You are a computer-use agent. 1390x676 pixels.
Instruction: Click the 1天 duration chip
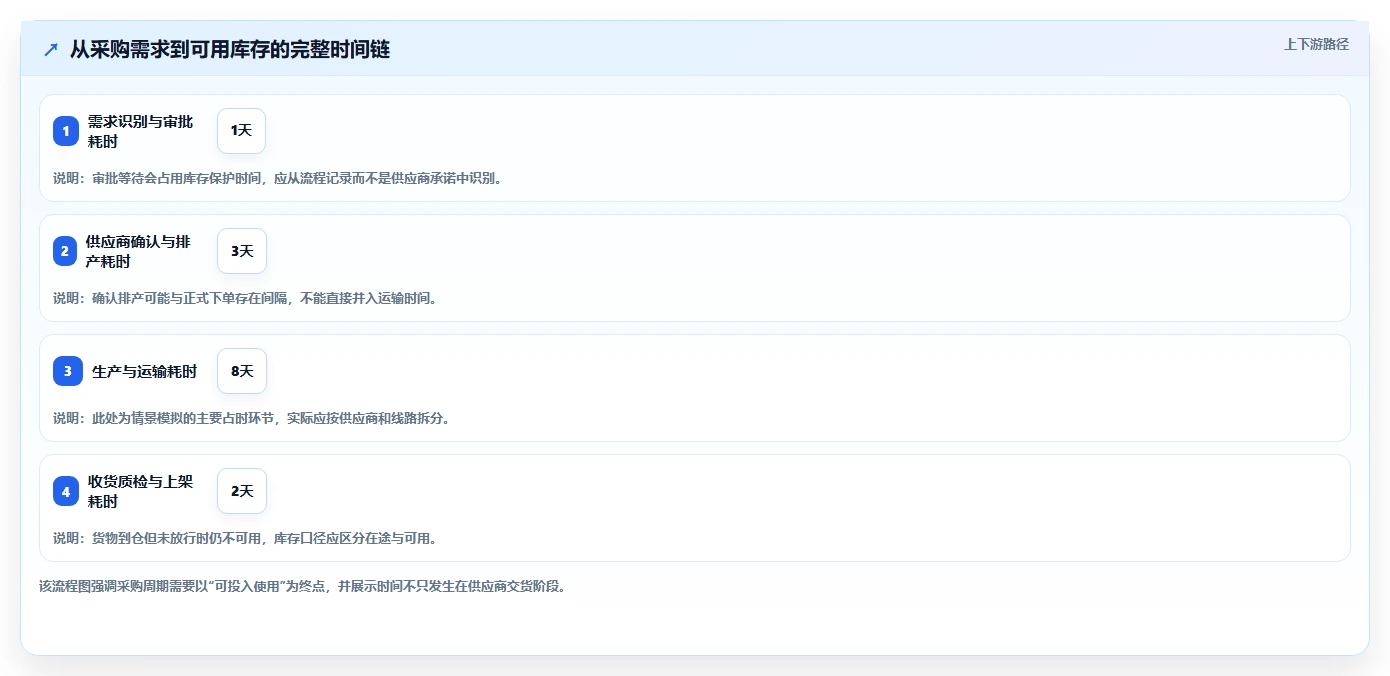click(x=241, y=131)
